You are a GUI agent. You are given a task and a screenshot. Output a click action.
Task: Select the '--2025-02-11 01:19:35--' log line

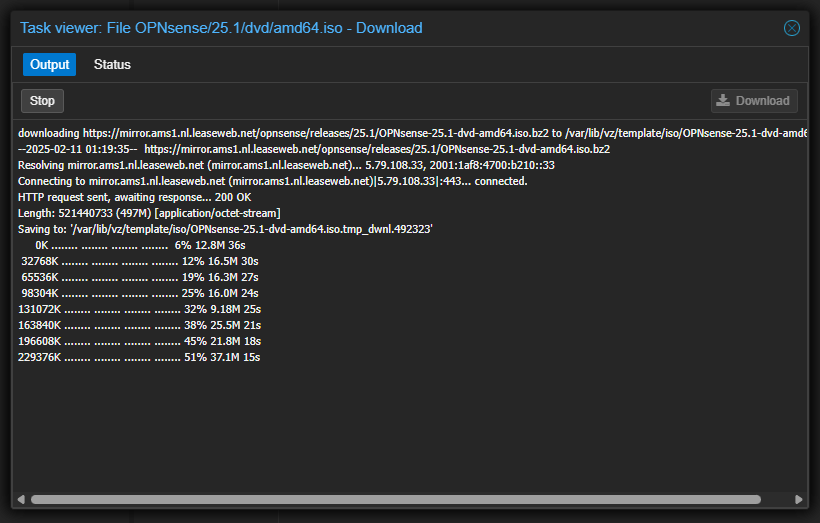(x=314, y=149)
